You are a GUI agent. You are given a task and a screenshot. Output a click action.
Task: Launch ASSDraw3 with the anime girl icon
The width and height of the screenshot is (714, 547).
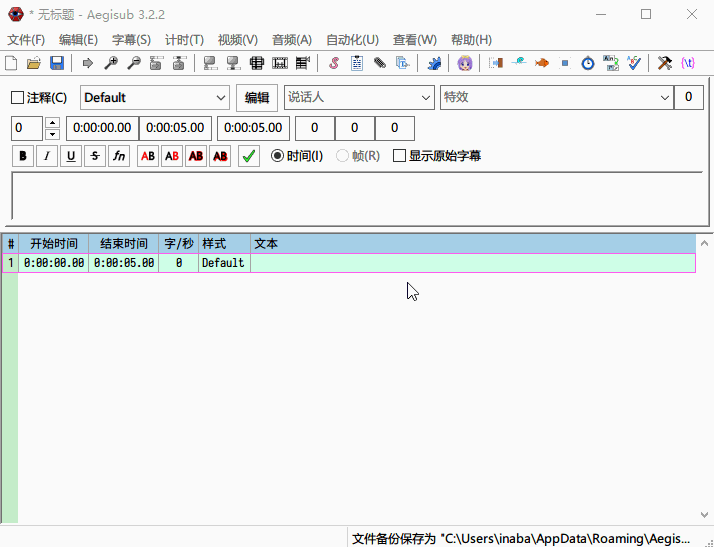(465, 63)
